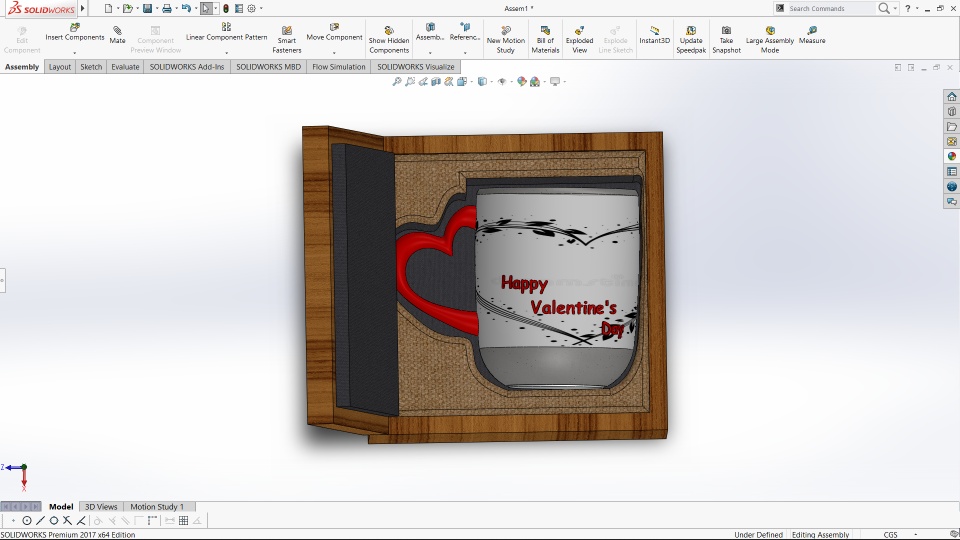Expand the Linear Component Pattern dropdown arrow
The width and height of the screenshot is (960, 540).
click(226, 52)
